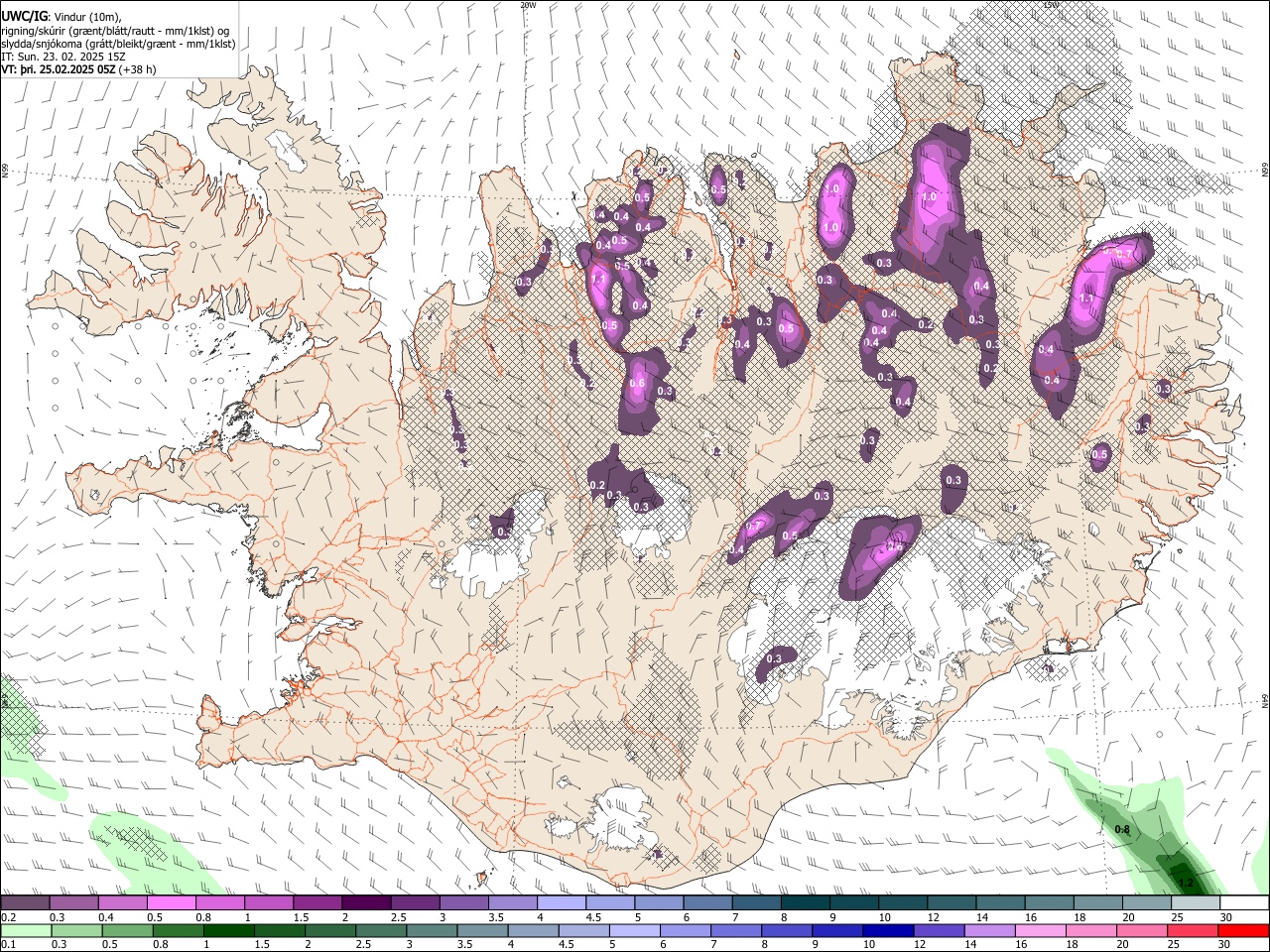This screenshot has width=1270, height=952.
Task: Select the VT: þri. 25.02.2025 05Z line
Action: [x=78, y=69]
